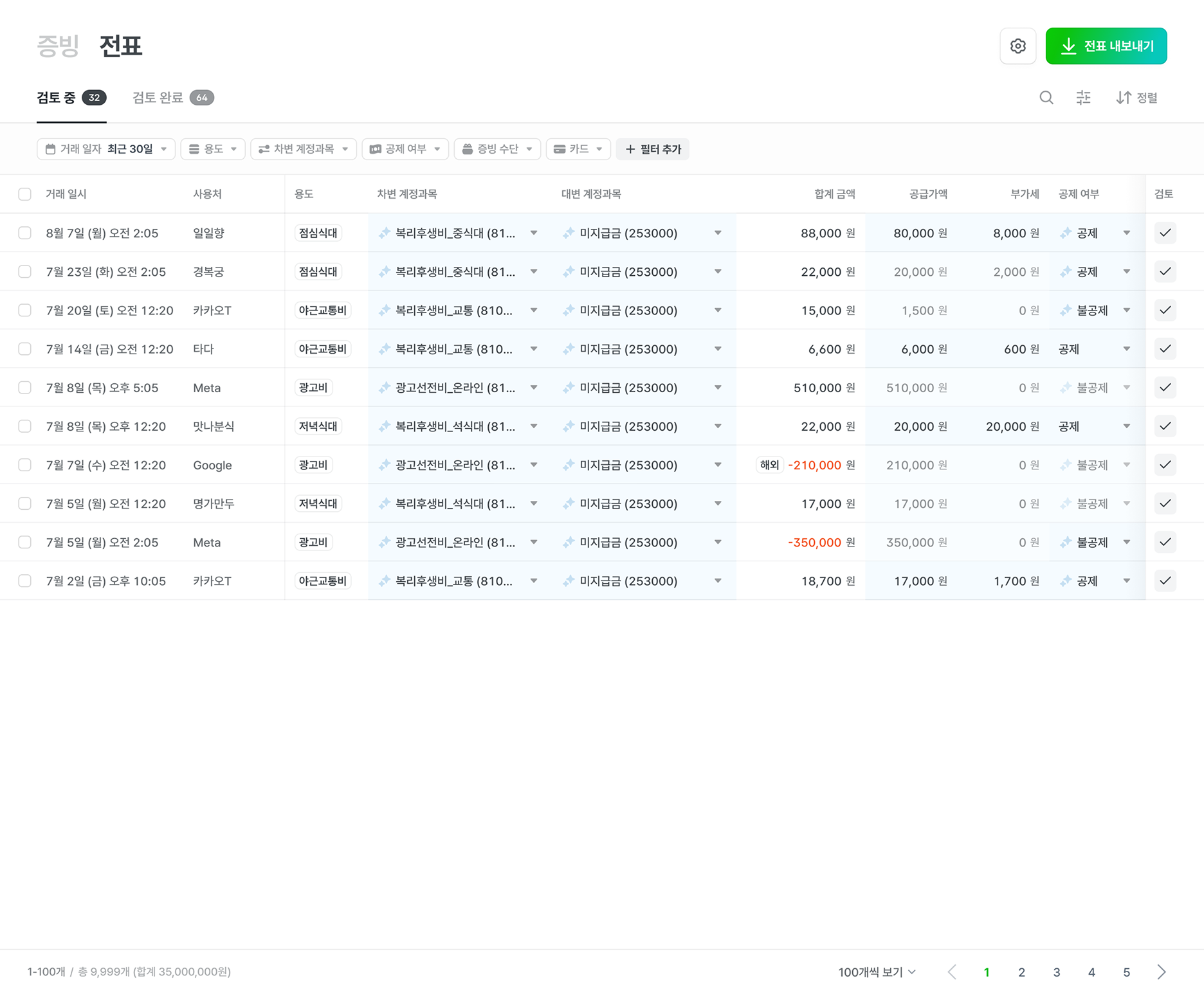Switch to the 증빙 section heading
This screenshot has height=994, width=1204.
(58, 46)
